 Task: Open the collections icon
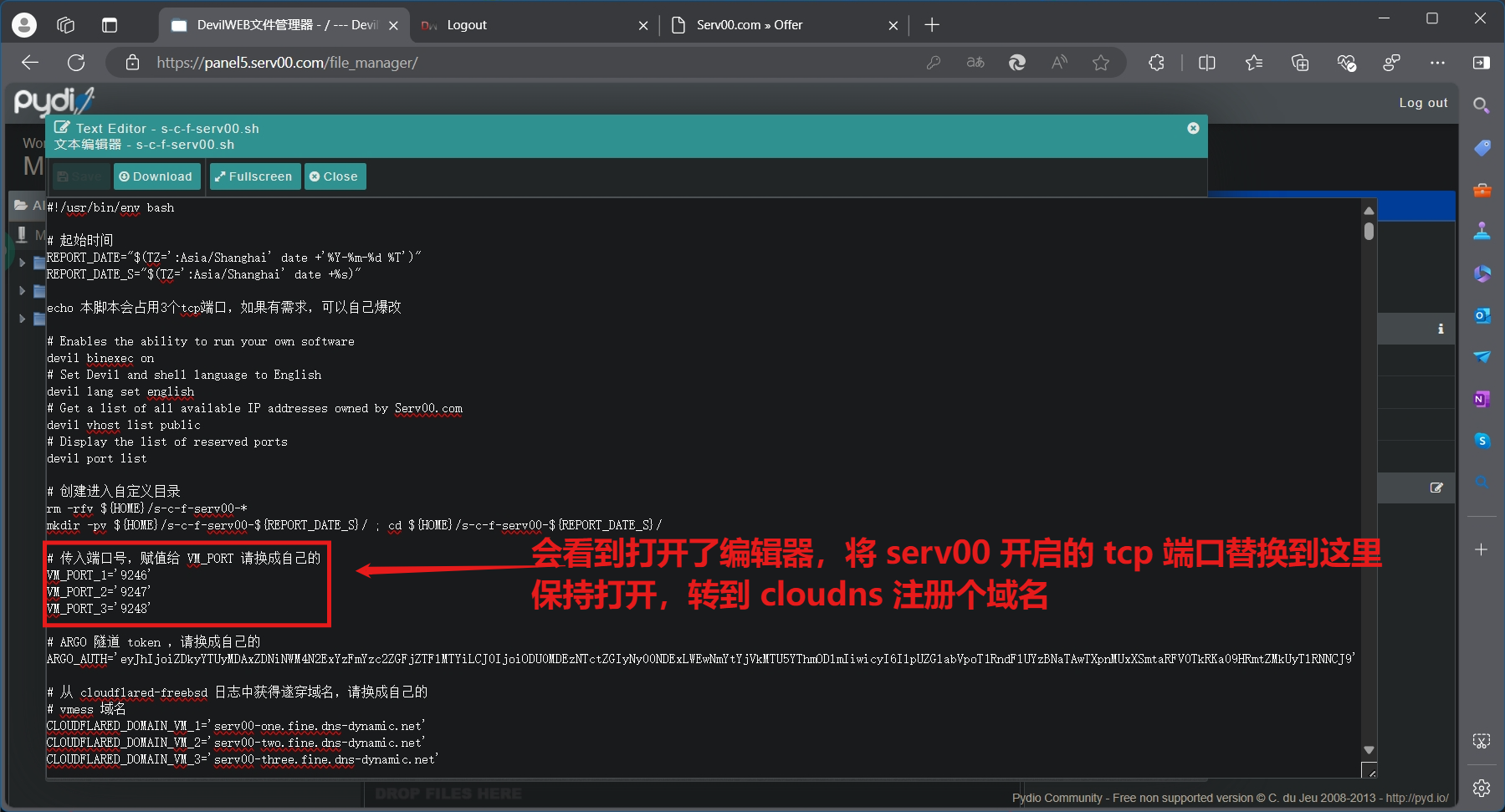1300,63
